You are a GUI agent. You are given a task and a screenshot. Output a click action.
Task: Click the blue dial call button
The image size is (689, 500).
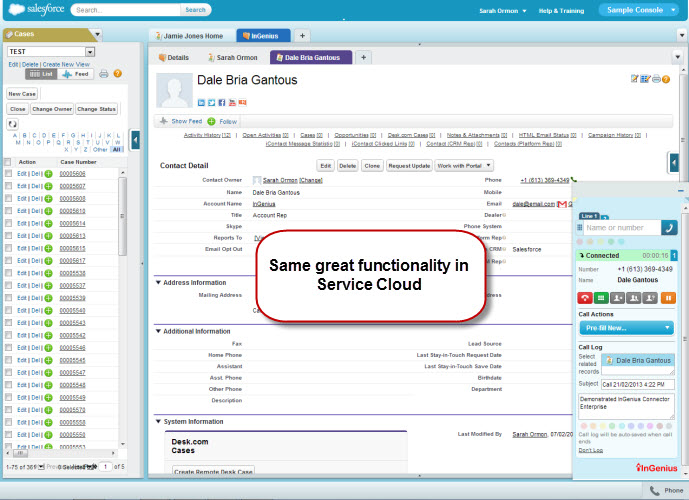tap(669, 228)
